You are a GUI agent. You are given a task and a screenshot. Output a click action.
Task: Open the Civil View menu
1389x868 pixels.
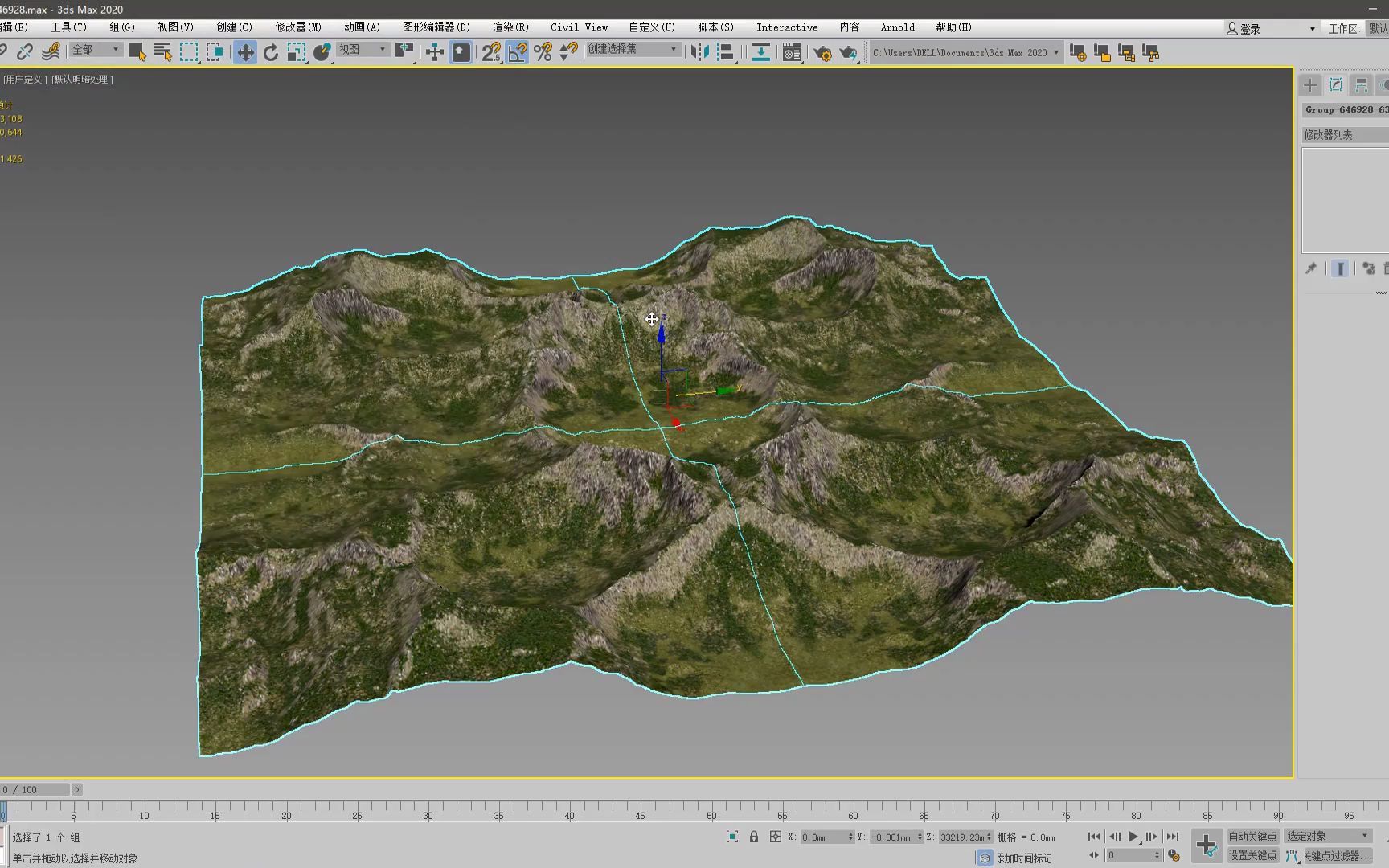(x=579, y=27)
